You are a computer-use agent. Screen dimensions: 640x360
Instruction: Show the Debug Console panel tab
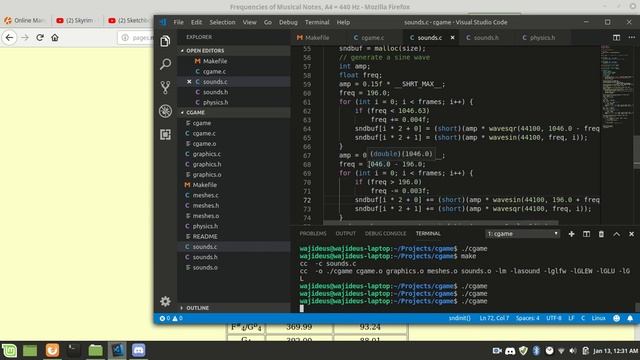click(x=385, y=234)
